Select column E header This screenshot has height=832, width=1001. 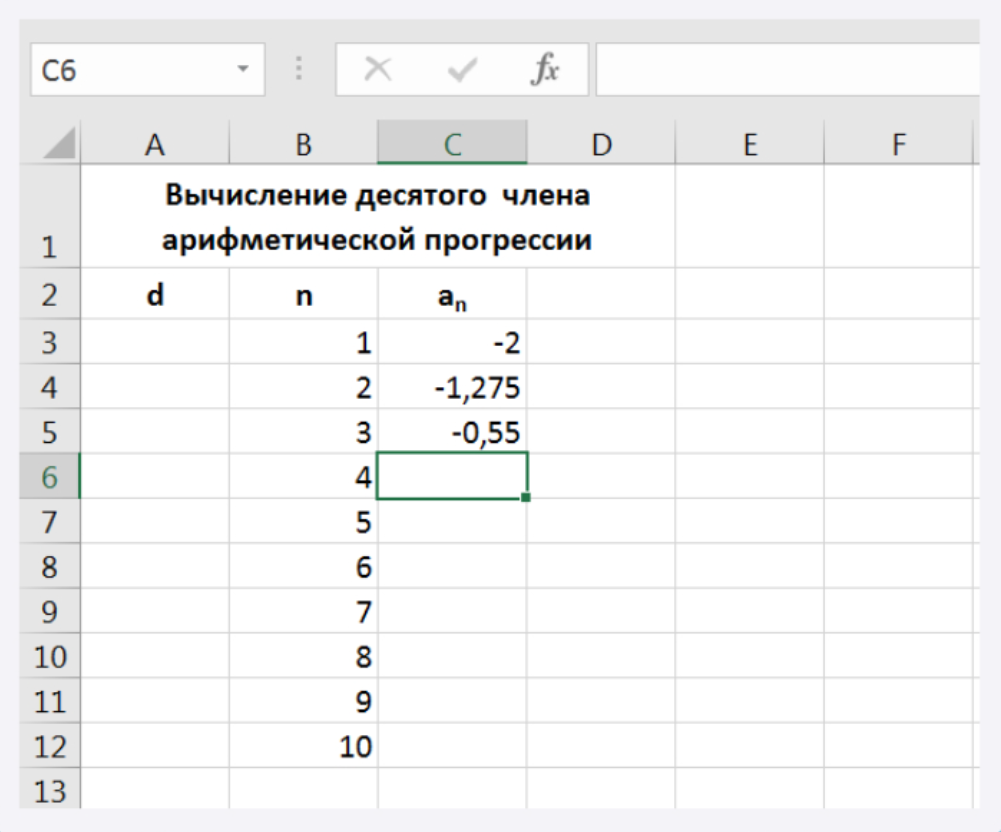[x=748, y=146]
